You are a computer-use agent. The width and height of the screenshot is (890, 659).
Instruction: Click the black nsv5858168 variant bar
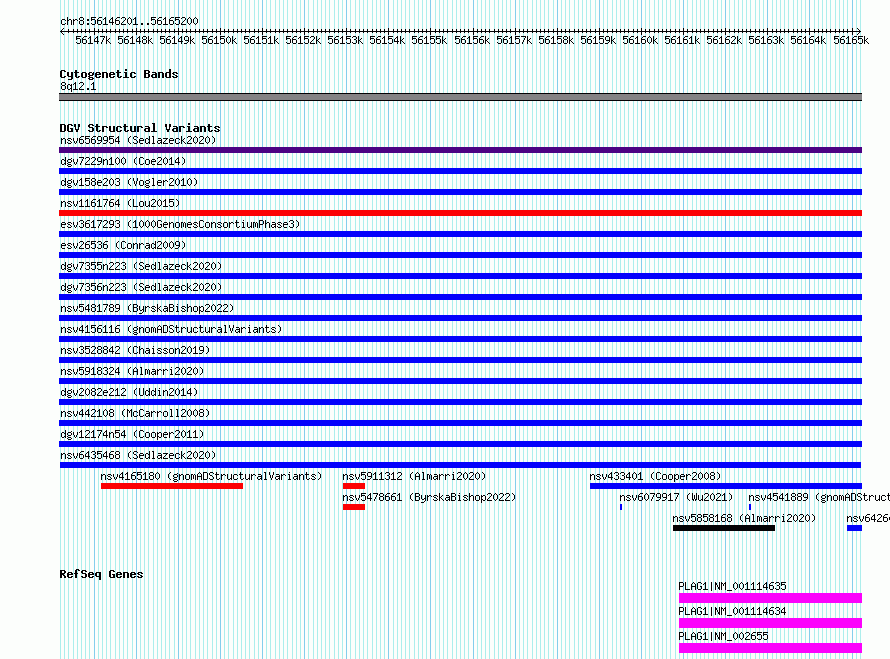[x=724, y=528]
